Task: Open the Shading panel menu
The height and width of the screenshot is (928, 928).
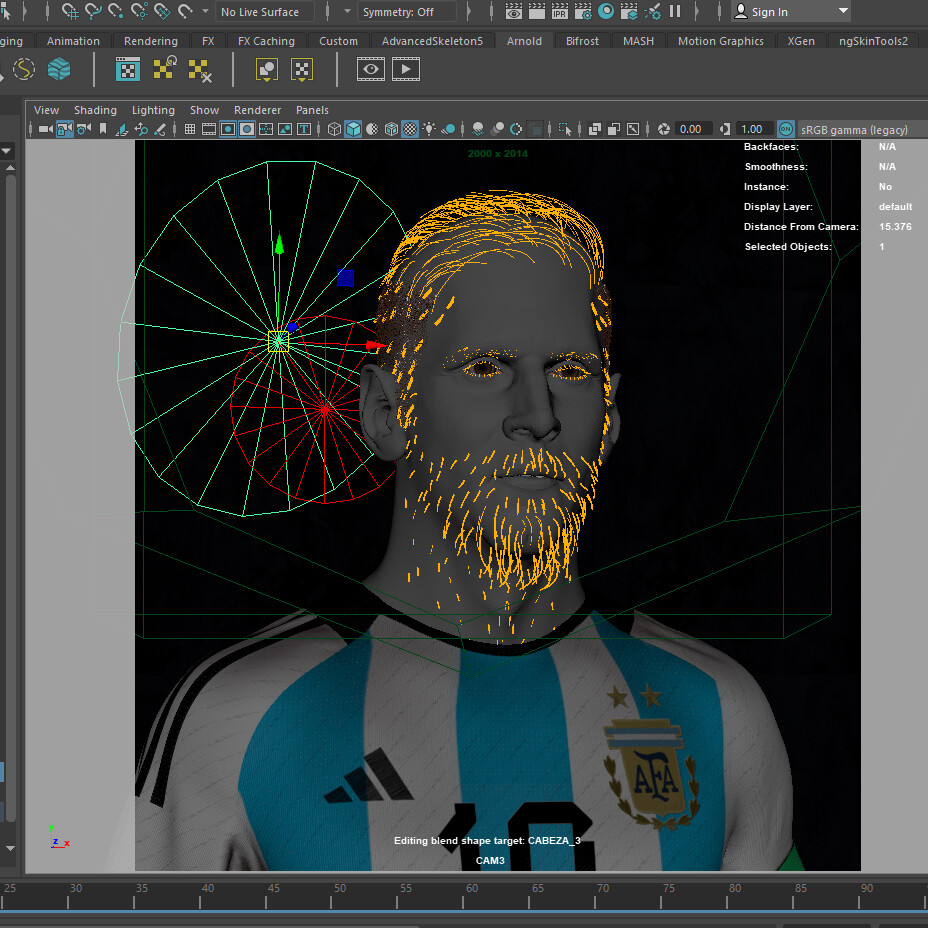Action: [95, 110]
